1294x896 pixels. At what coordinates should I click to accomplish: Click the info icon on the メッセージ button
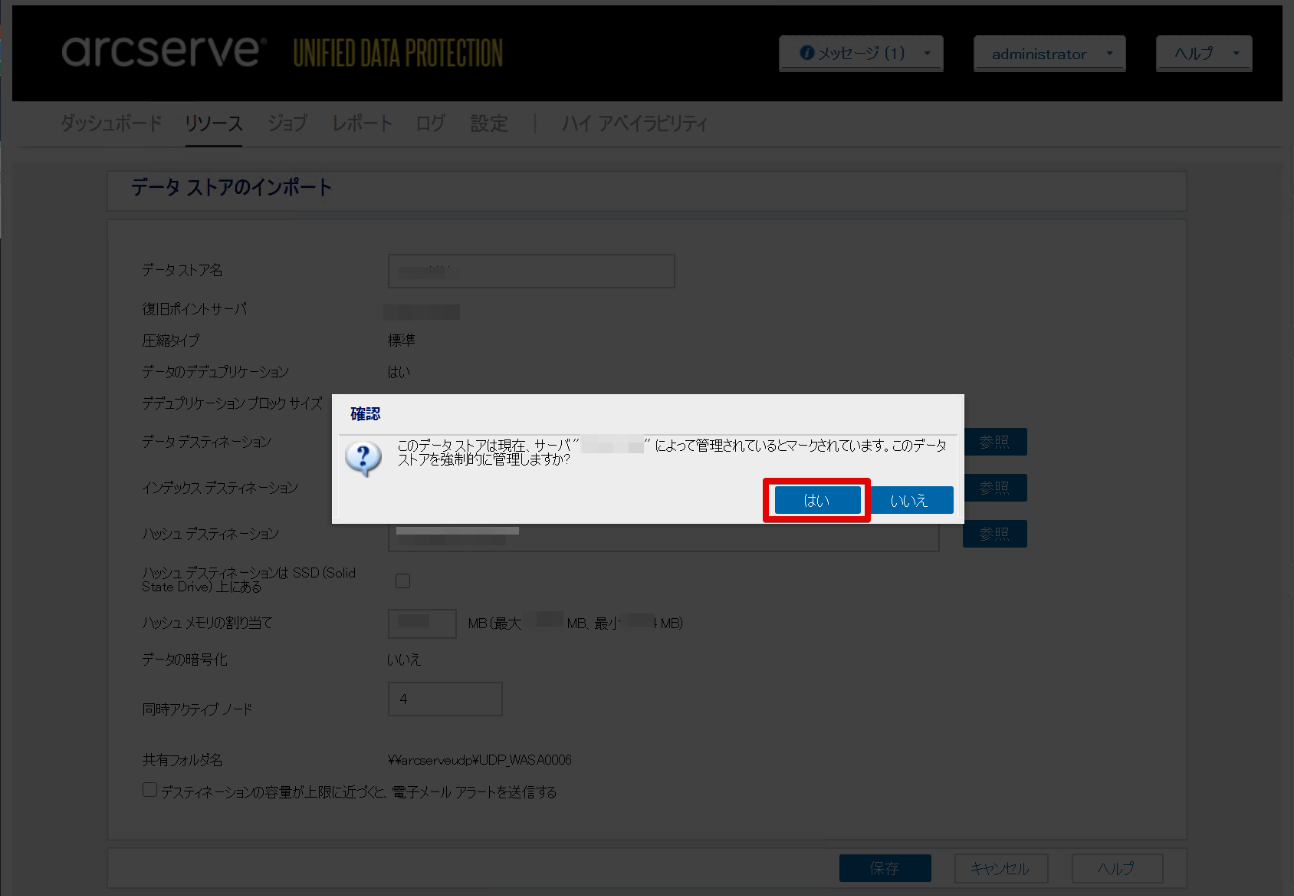807,53
